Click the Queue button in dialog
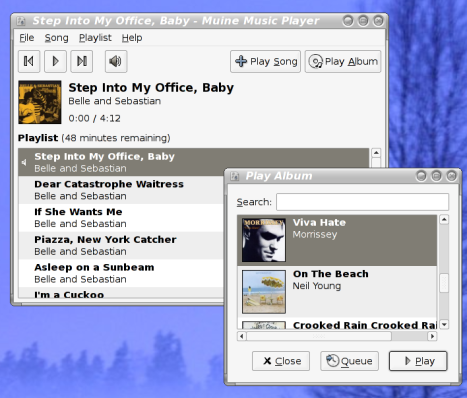Viewport: 467px width, 398px height. point(349,361)
